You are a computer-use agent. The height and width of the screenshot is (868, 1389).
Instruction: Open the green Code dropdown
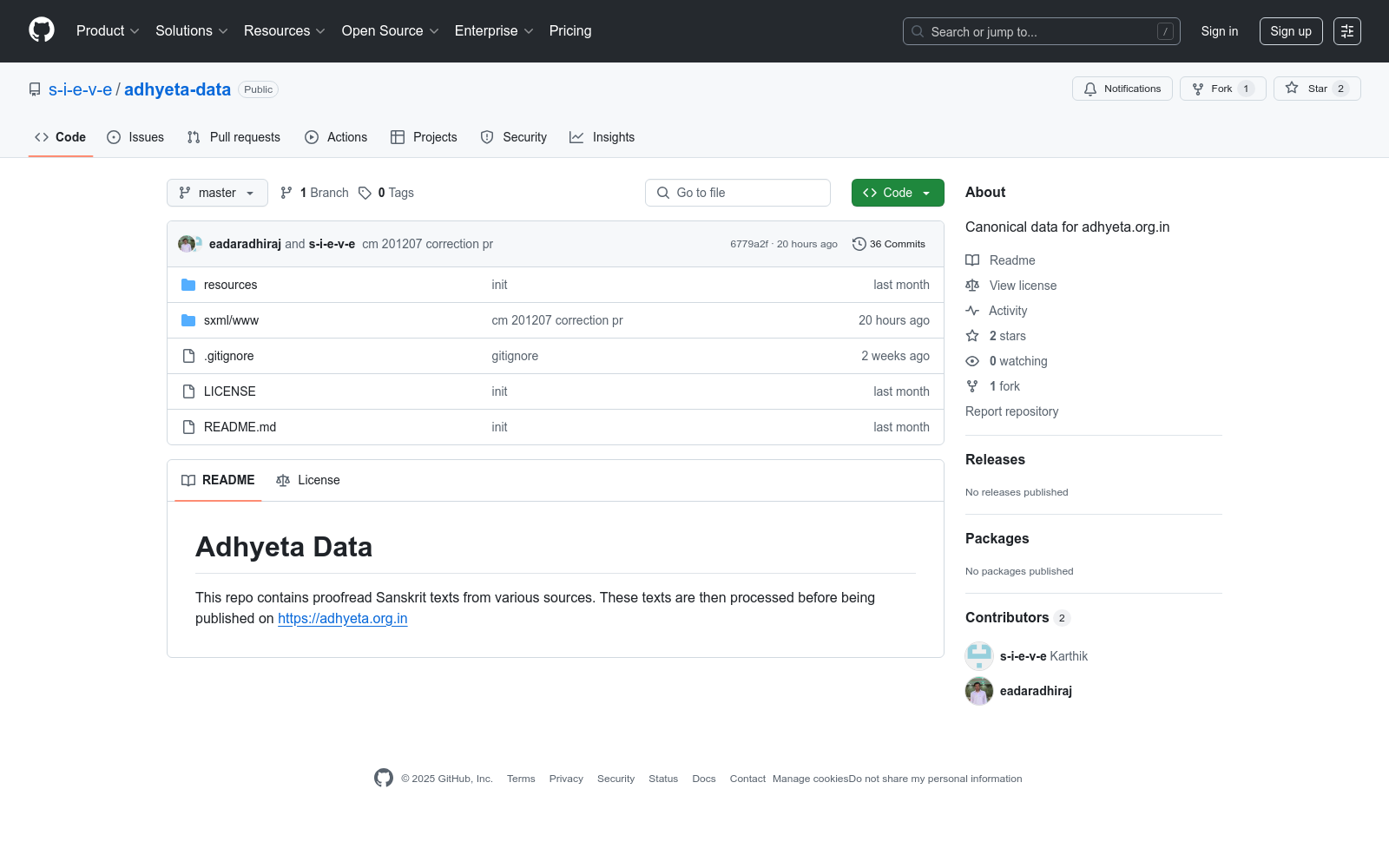pyautogui.click(x=898, y=193)
